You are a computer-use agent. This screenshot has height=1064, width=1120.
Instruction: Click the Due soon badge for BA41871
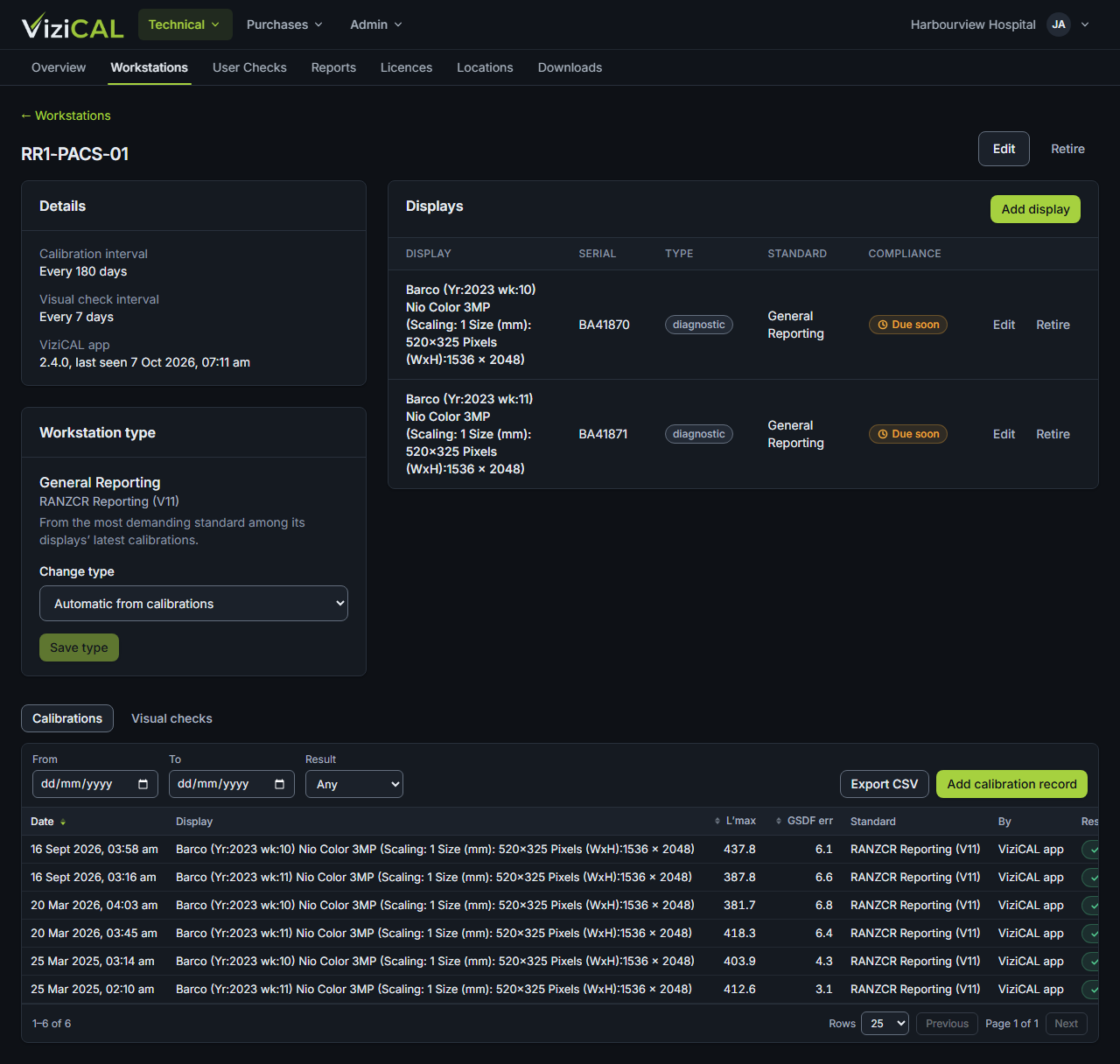coord(908,434)
